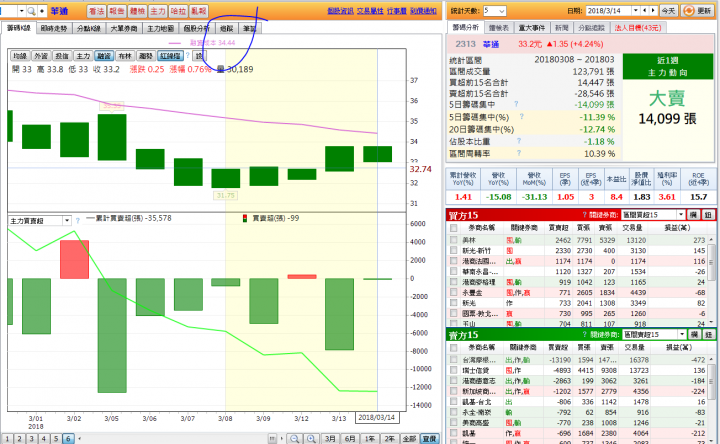The image size is (720, 444).
Task: Click the zoom in magnifier below chart
Action: coord(311,439)
